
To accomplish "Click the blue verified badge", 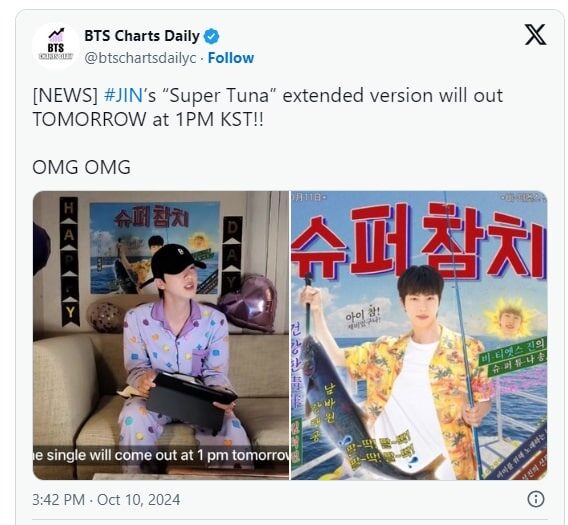I will tap(212, 36).
